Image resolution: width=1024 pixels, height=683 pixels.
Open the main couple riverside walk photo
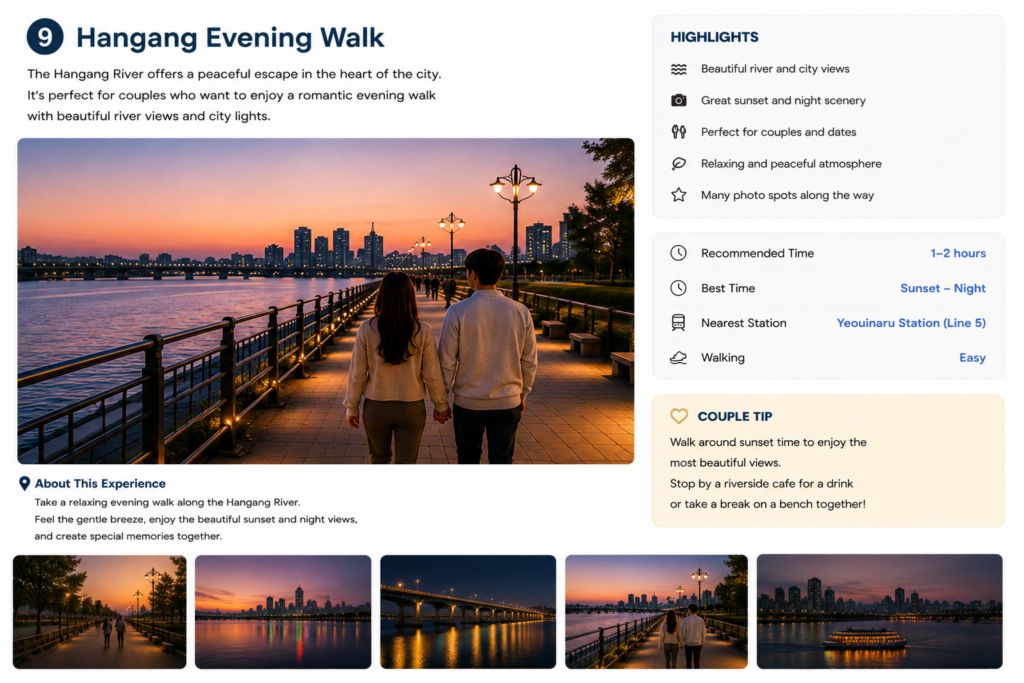pos(325,301)
